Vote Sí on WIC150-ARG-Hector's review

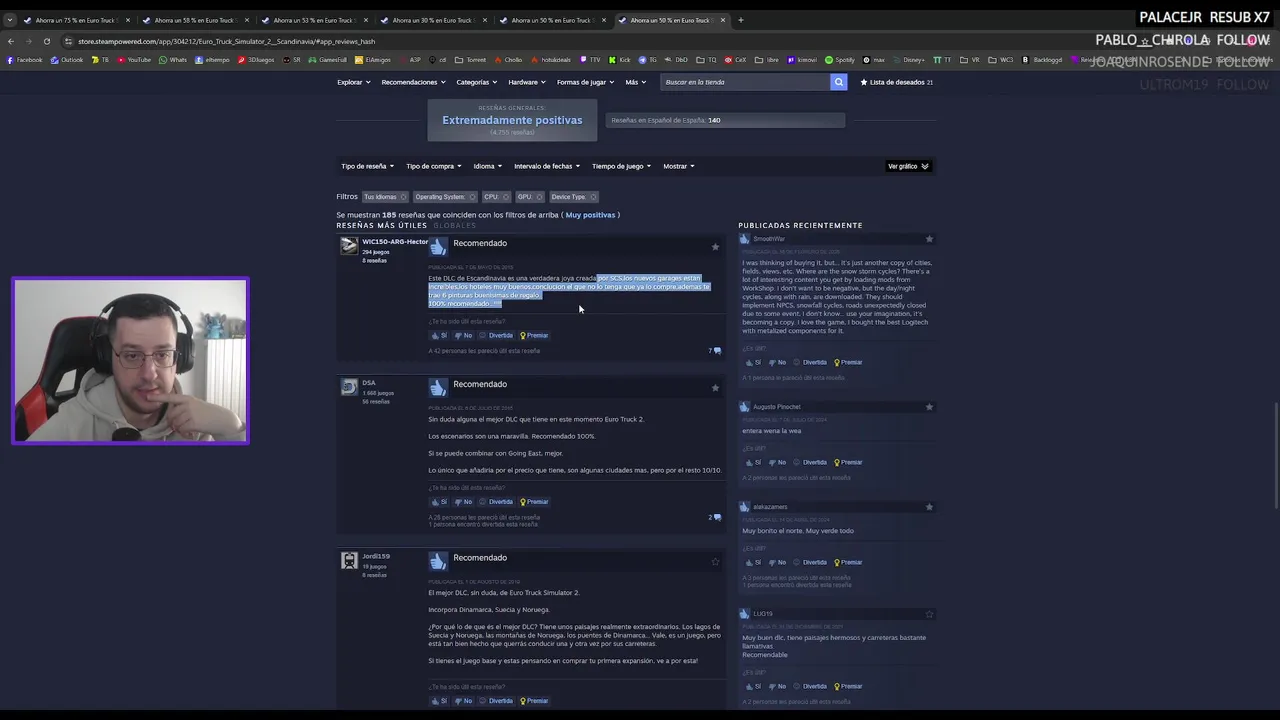(x=439, y=336)
